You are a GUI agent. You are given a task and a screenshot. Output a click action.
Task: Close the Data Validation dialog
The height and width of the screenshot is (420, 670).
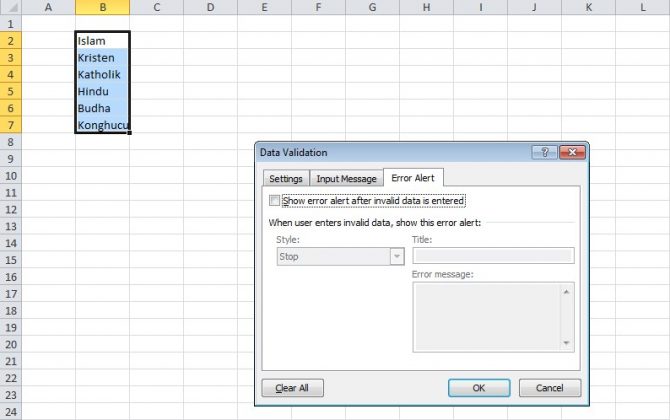pos(572,153)
